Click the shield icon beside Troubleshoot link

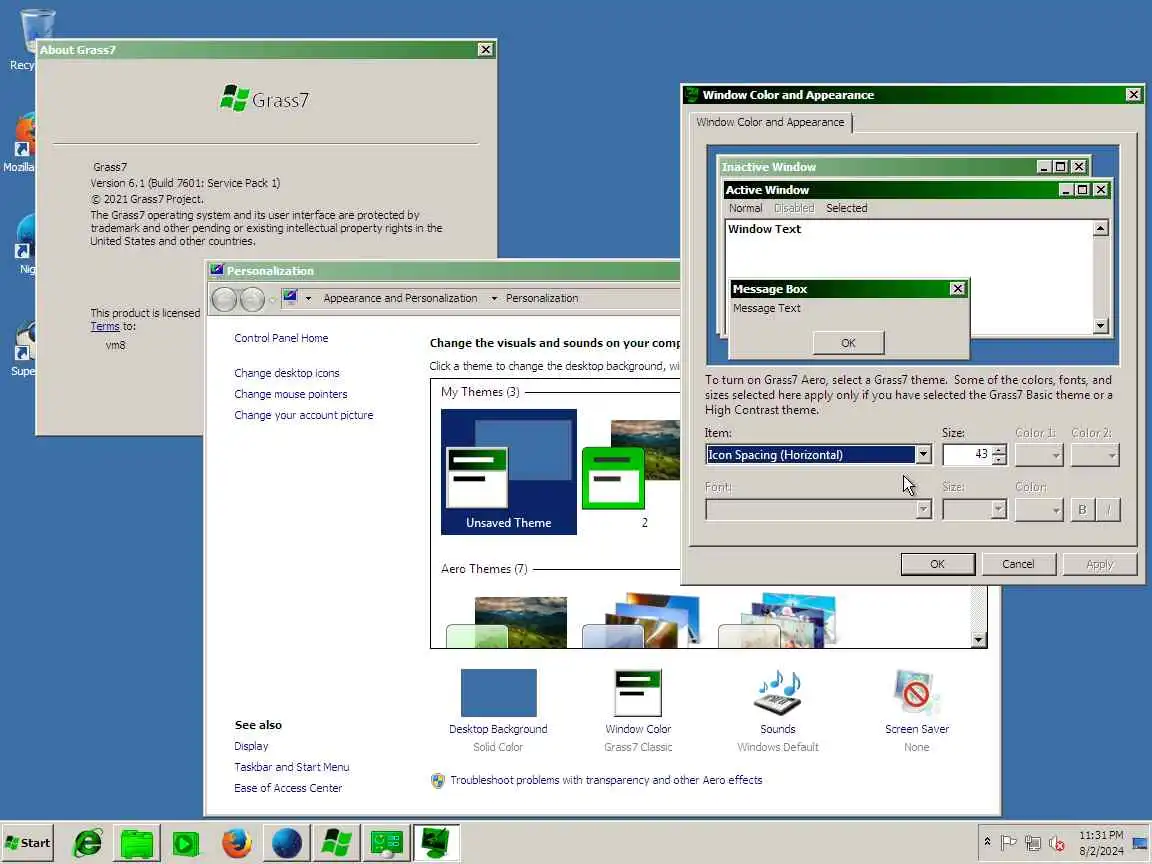[x=438, y=780]
